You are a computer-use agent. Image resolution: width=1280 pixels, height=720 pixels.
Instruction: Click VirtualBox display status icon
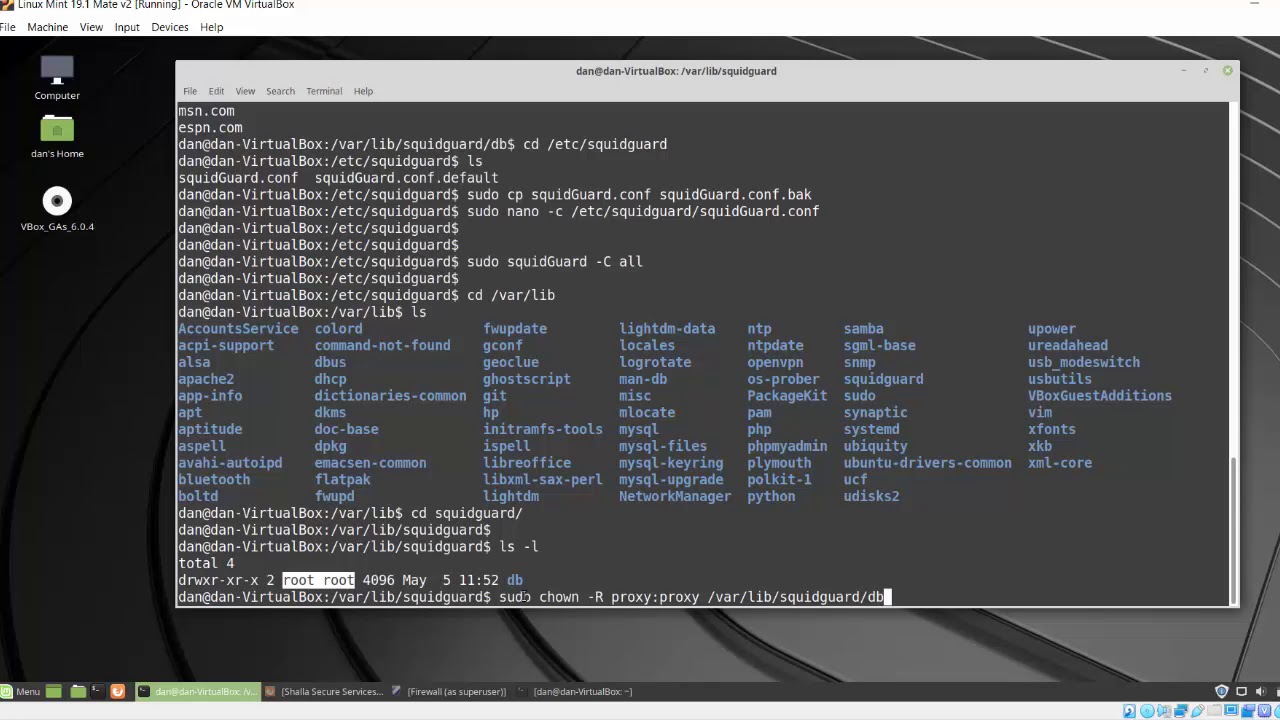(1232, 711)
